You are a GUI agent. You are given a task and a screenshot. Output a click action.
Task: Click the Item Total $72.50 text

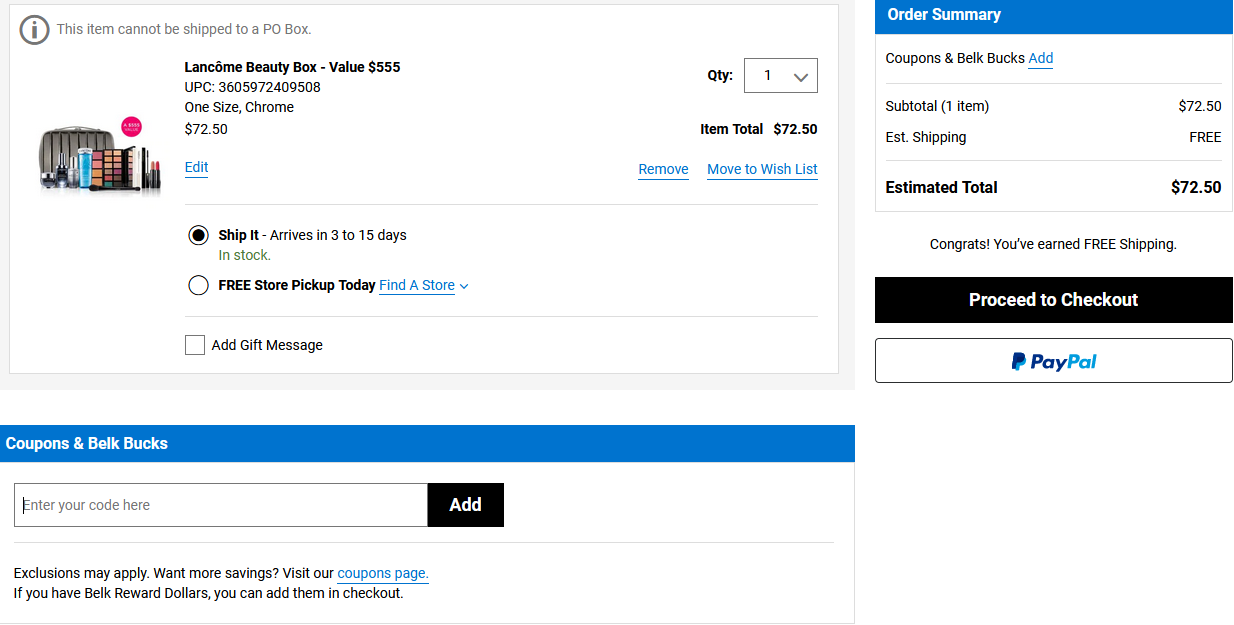click(759, 129)
